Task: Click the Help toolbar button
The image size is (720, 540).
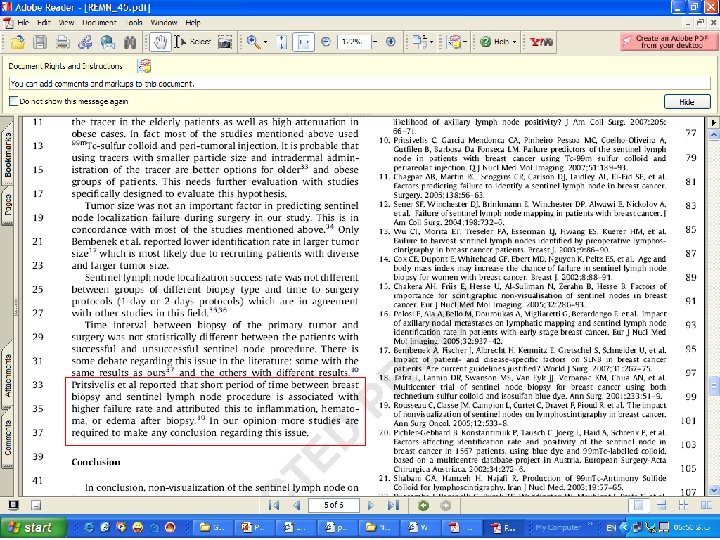Action: [494, 42]
